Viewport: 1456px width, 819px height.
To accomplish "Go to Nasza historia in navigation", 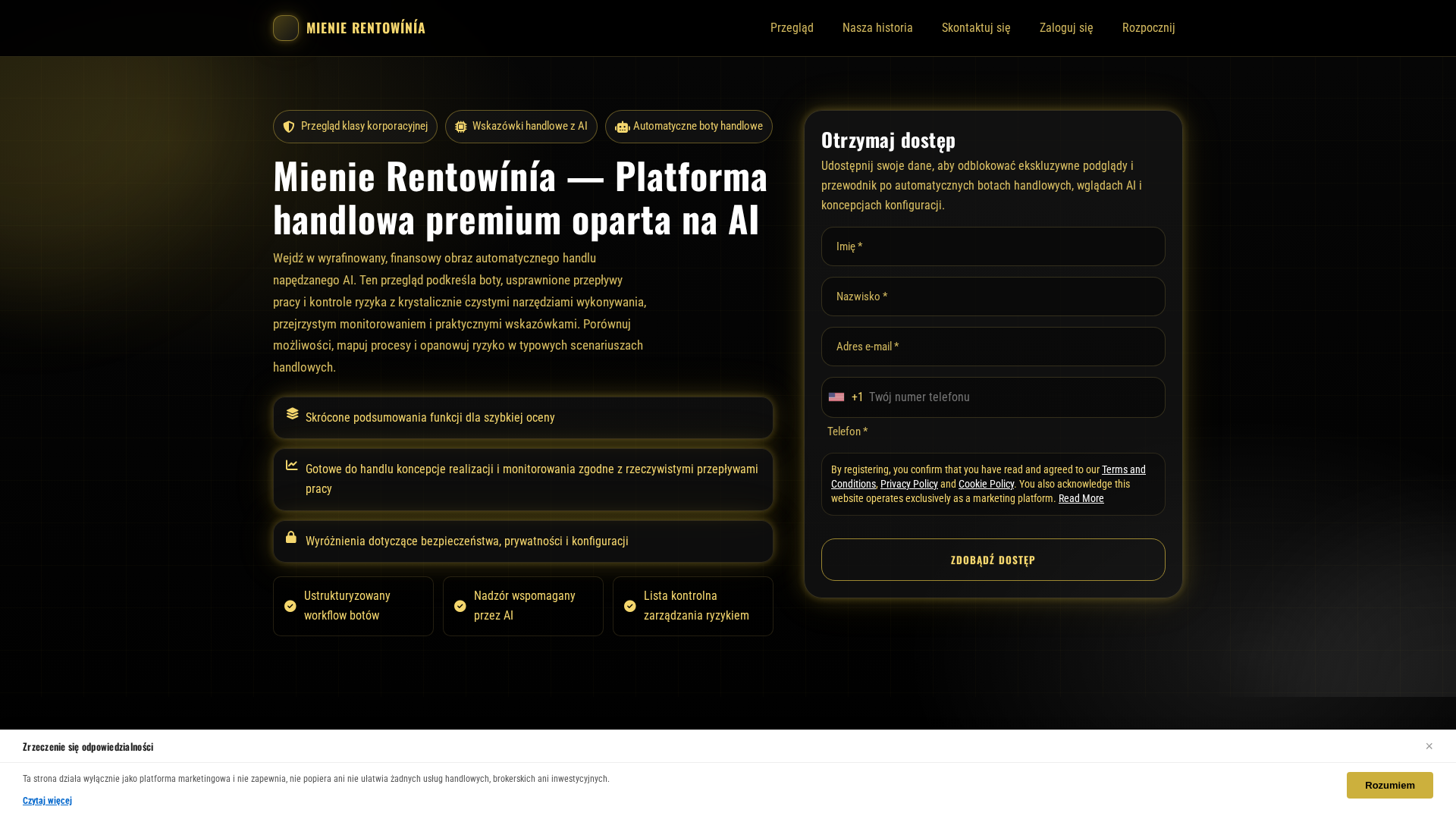I will (x=877, y=28).
